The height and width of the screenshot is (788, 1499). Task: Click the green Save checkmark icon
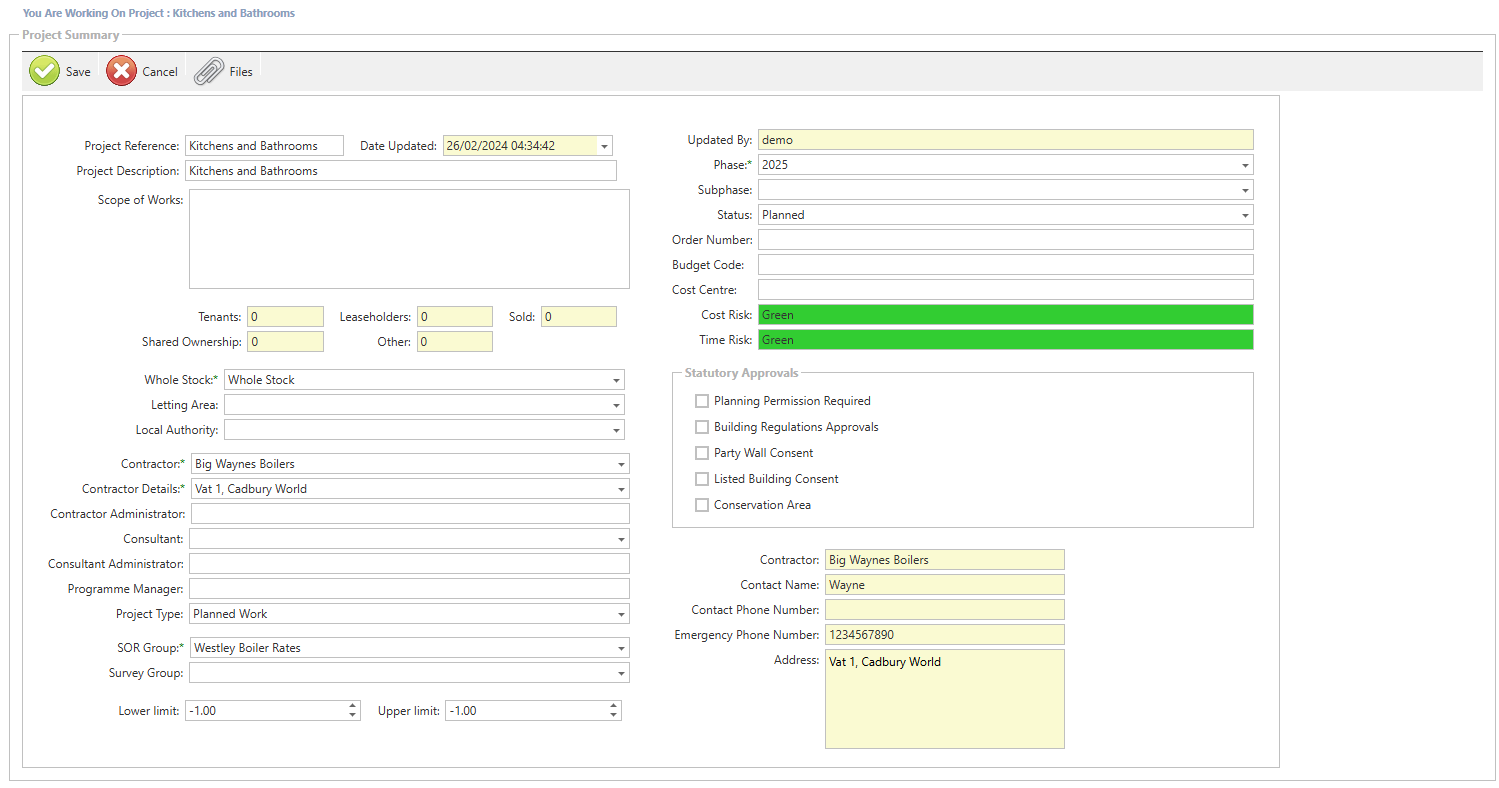[45, 71]
